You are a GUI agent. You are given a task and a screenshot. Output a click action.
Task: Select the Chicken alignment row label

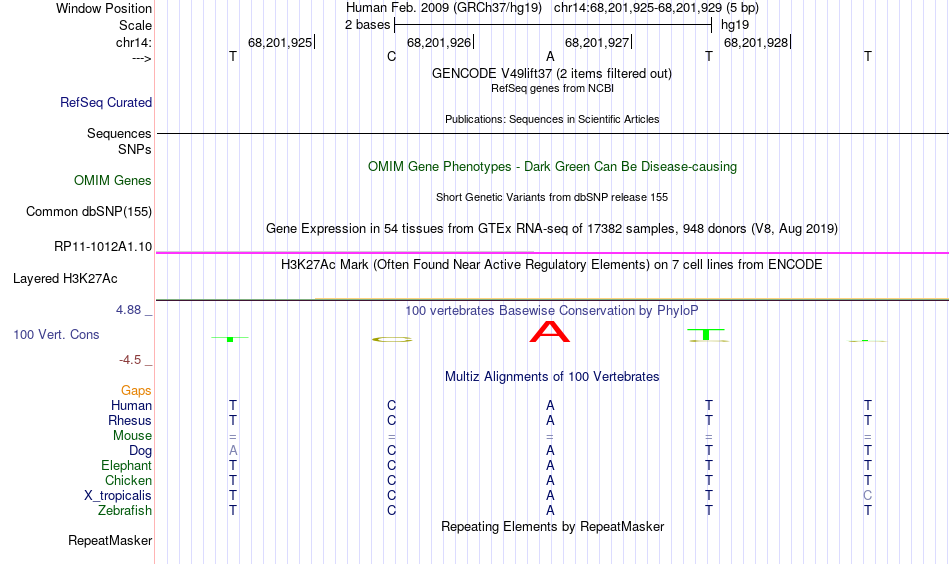(128, 480)
